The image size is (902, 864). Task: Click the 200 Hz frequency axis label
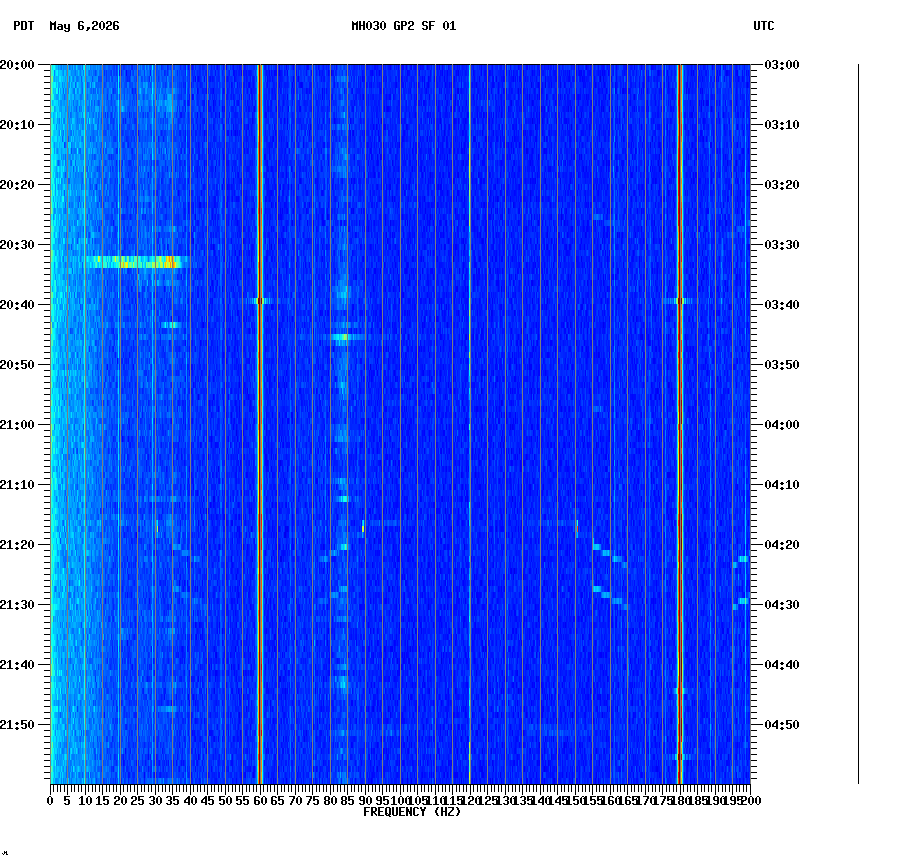pos(751,800)
